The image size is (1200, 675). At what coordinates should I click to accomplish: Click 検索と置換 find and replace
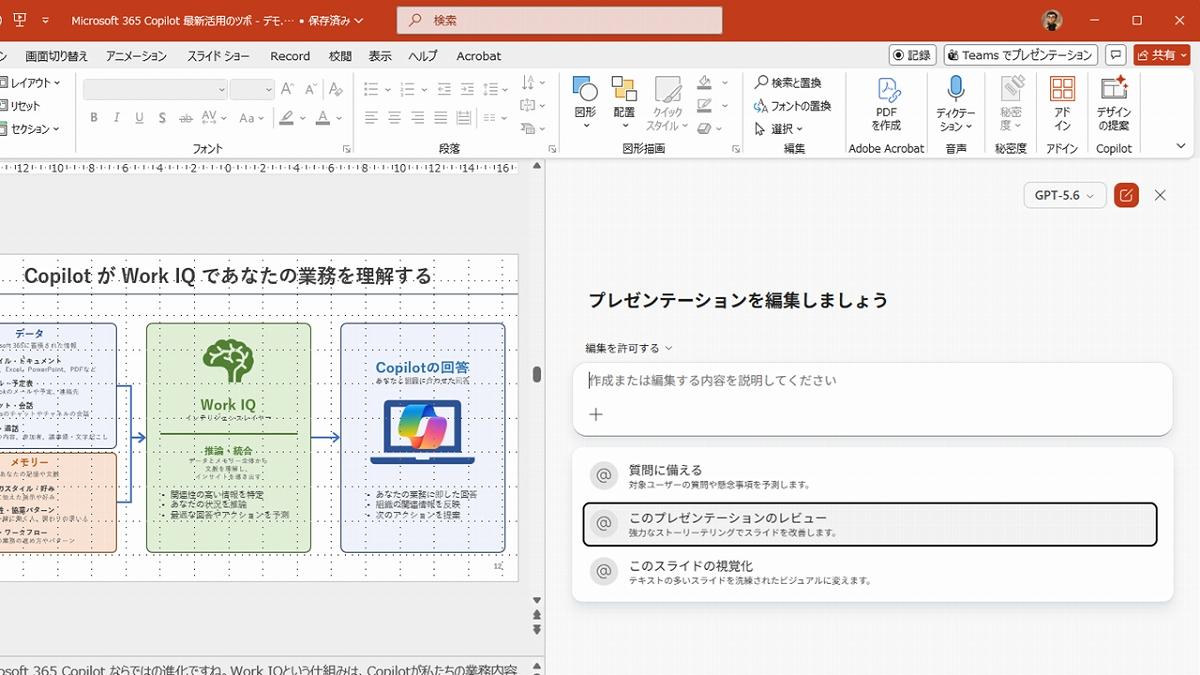[x=788, y=82]
